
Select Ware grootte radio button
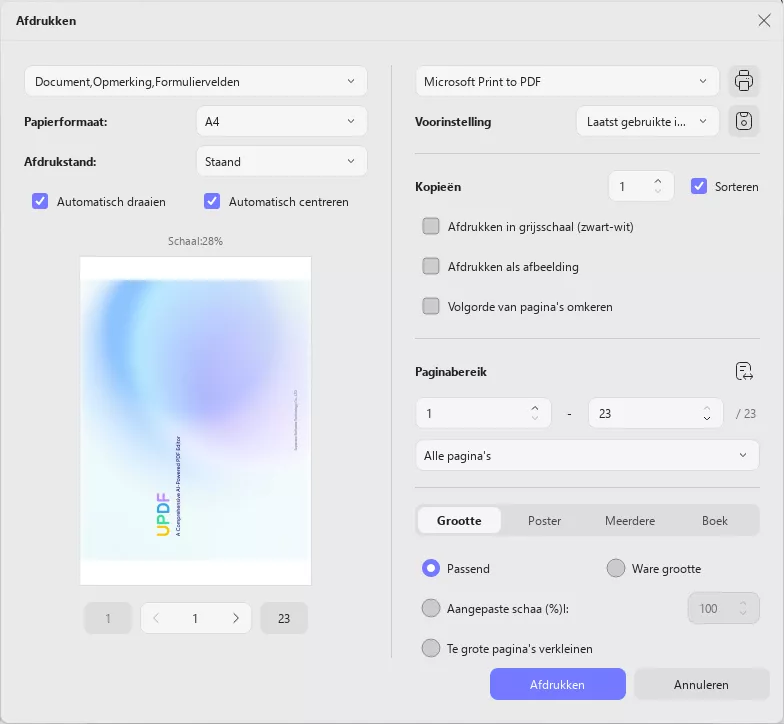pyautogui.click(x=616, y=568)
